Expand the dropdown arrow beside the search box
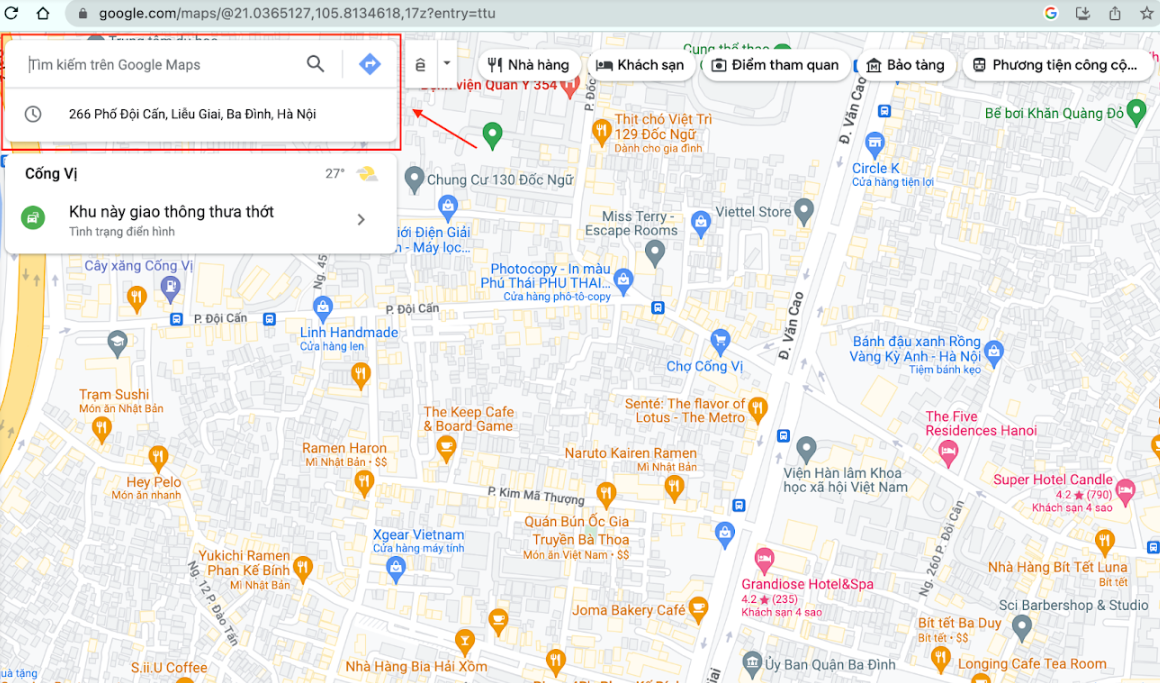1160x683 pixels. [447, 64]
